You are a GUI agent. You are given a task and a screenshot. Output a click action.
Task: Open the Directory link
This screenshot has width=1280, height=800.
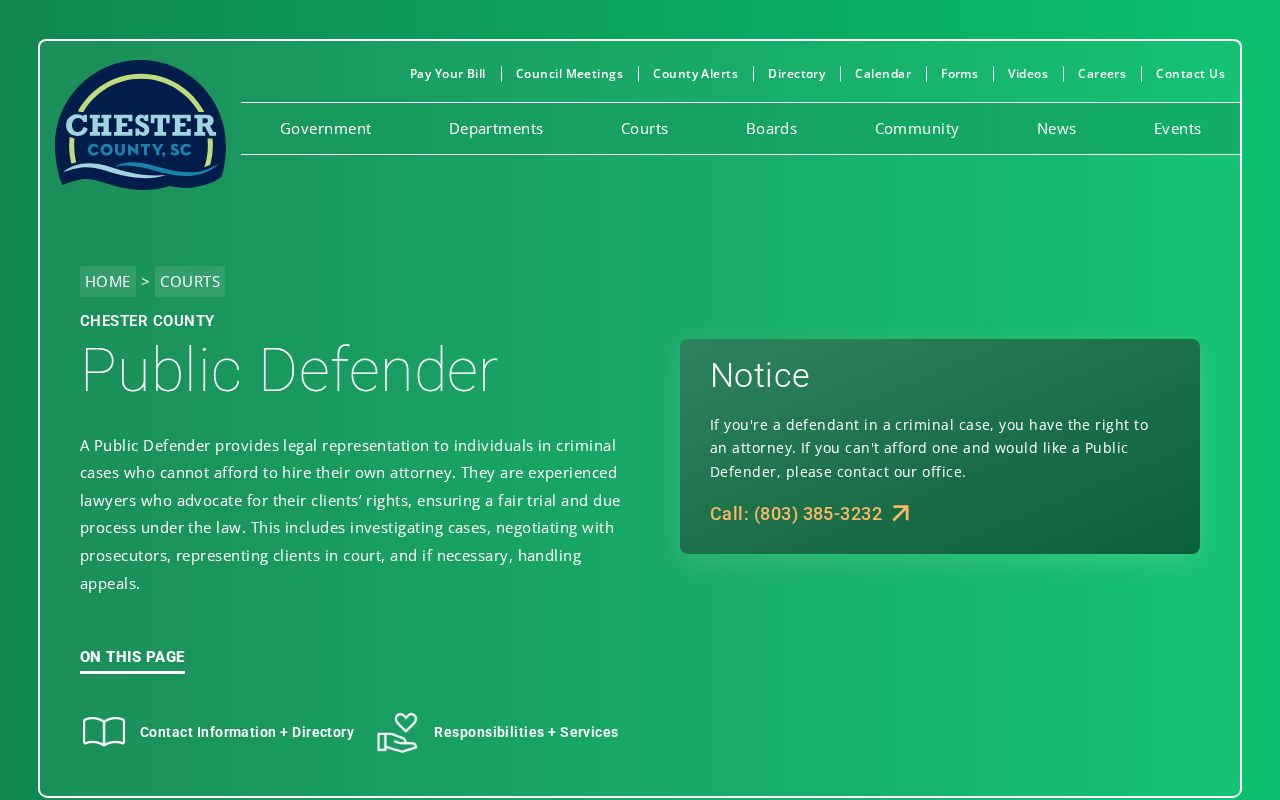(797, 74)
